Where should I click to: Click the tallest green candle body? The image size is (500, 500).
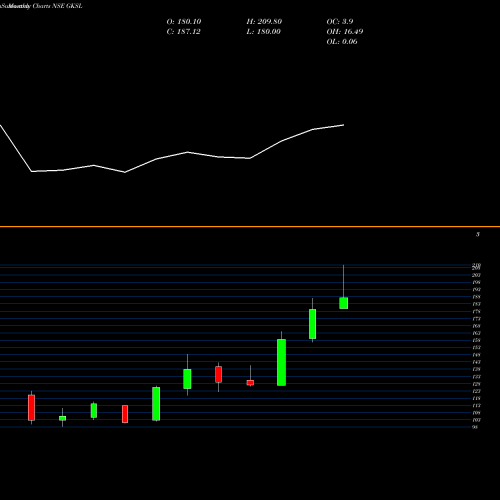coord(281,362)
